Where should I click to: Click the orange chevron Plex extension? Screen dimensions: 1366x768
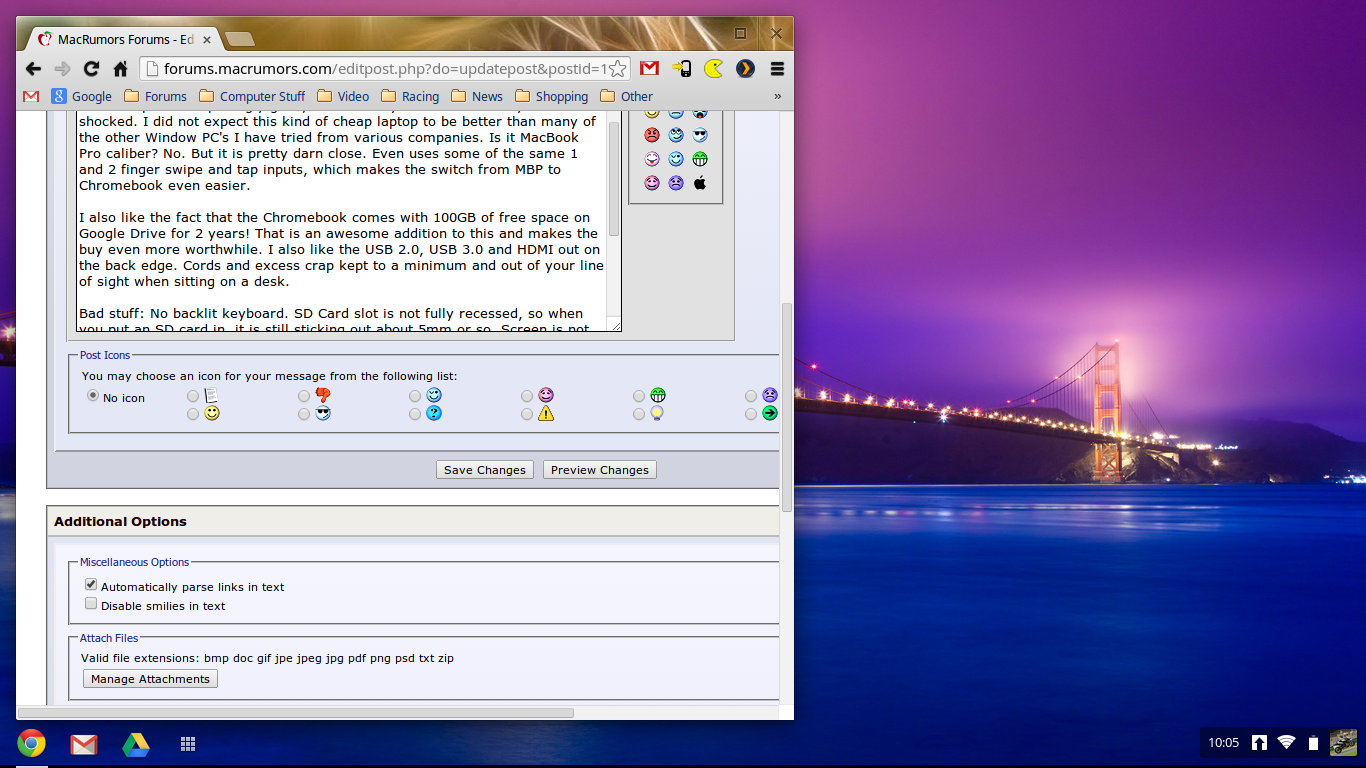pos(745,69)
